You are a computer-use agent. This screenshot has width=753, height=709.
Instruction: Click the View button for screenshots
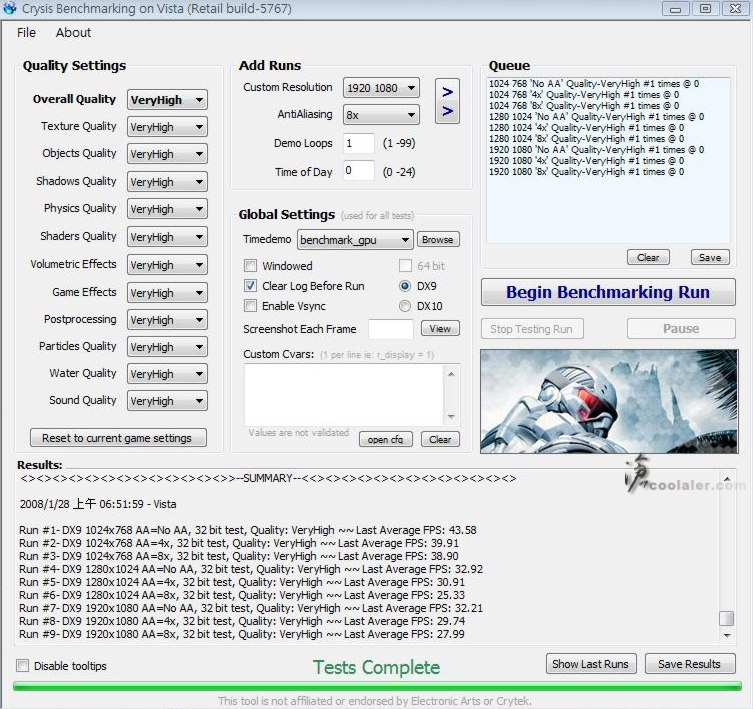(440, 329)
